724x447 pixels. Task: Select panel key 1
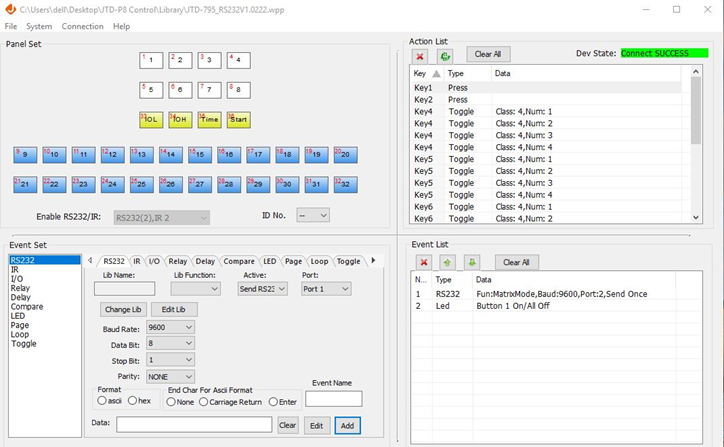point(151,60)
